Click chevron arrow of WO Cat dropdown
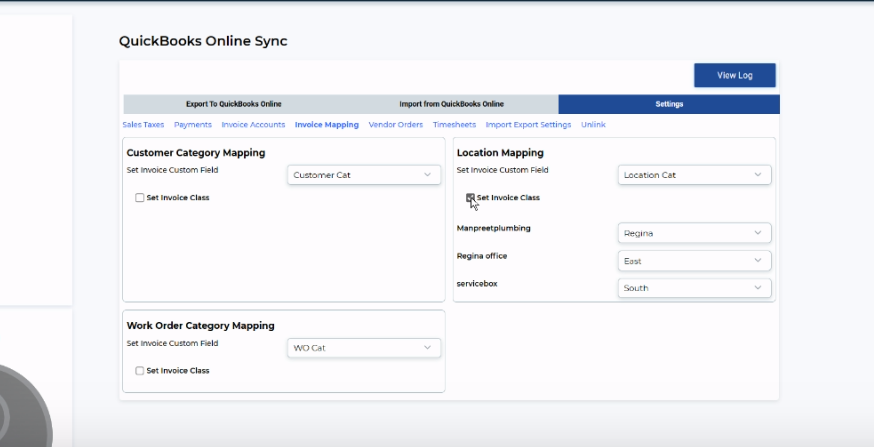This screenshot has width=874, height=447. pos(428,347)
